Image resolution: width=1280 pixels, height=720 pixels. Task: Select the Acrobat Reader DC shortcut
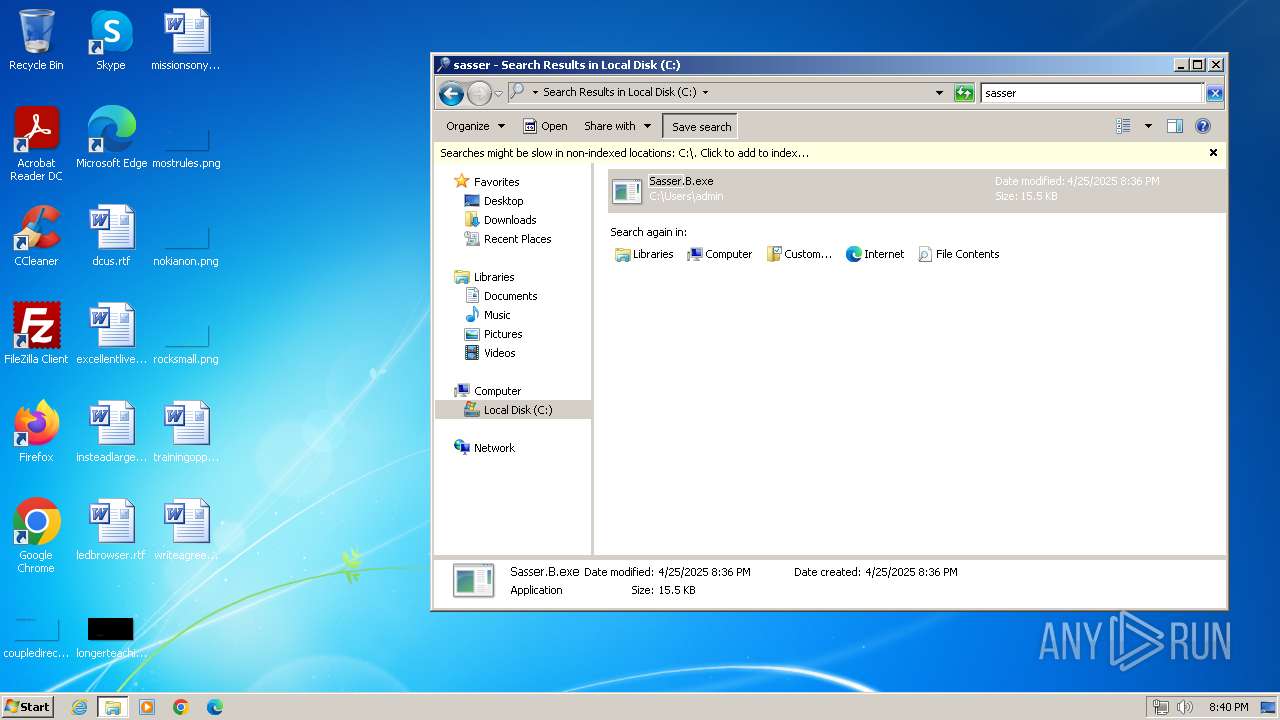click(x=36, y=144)
